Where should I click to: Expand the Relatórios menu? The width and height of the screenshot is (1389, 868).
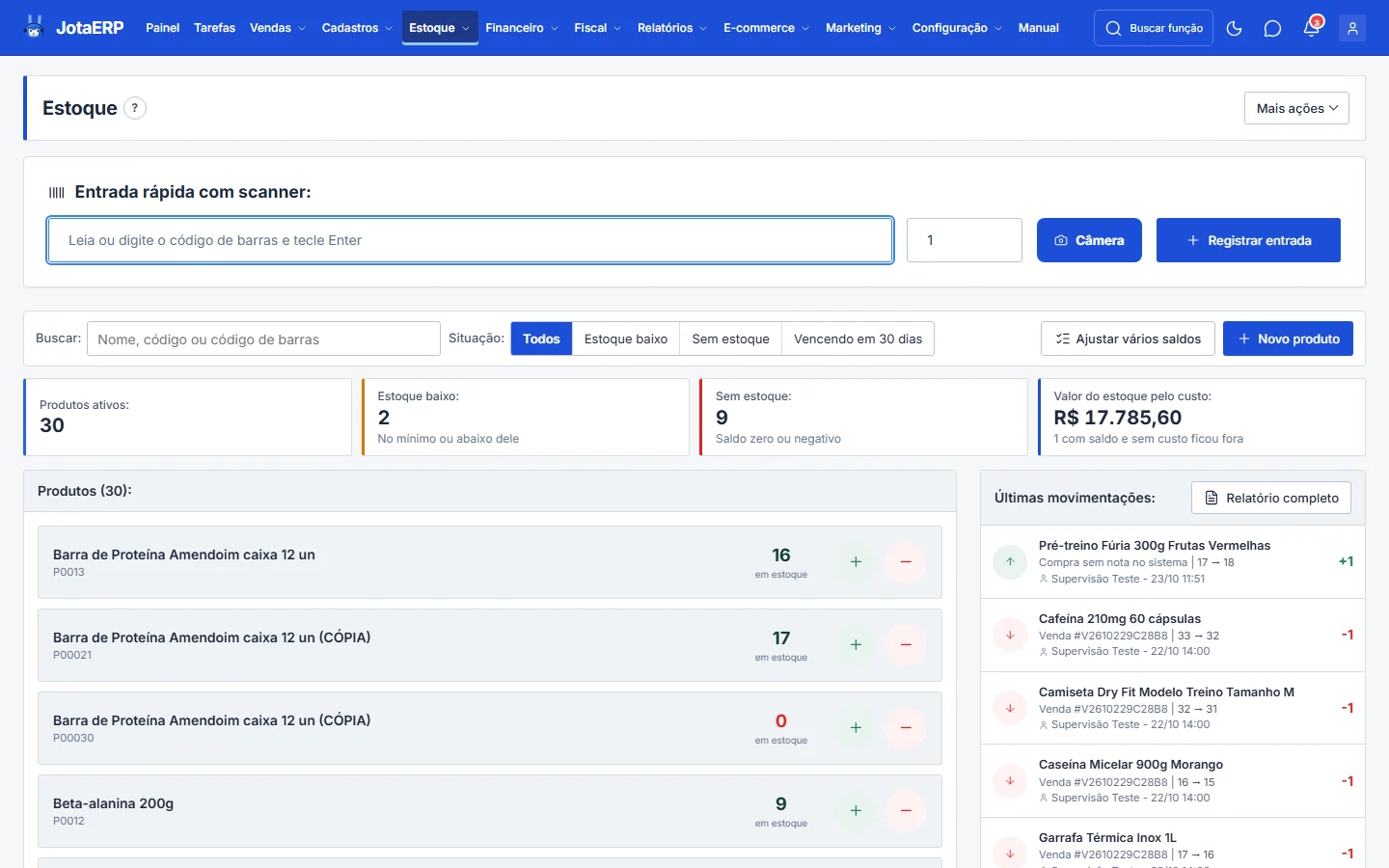[x=672, y=28]
